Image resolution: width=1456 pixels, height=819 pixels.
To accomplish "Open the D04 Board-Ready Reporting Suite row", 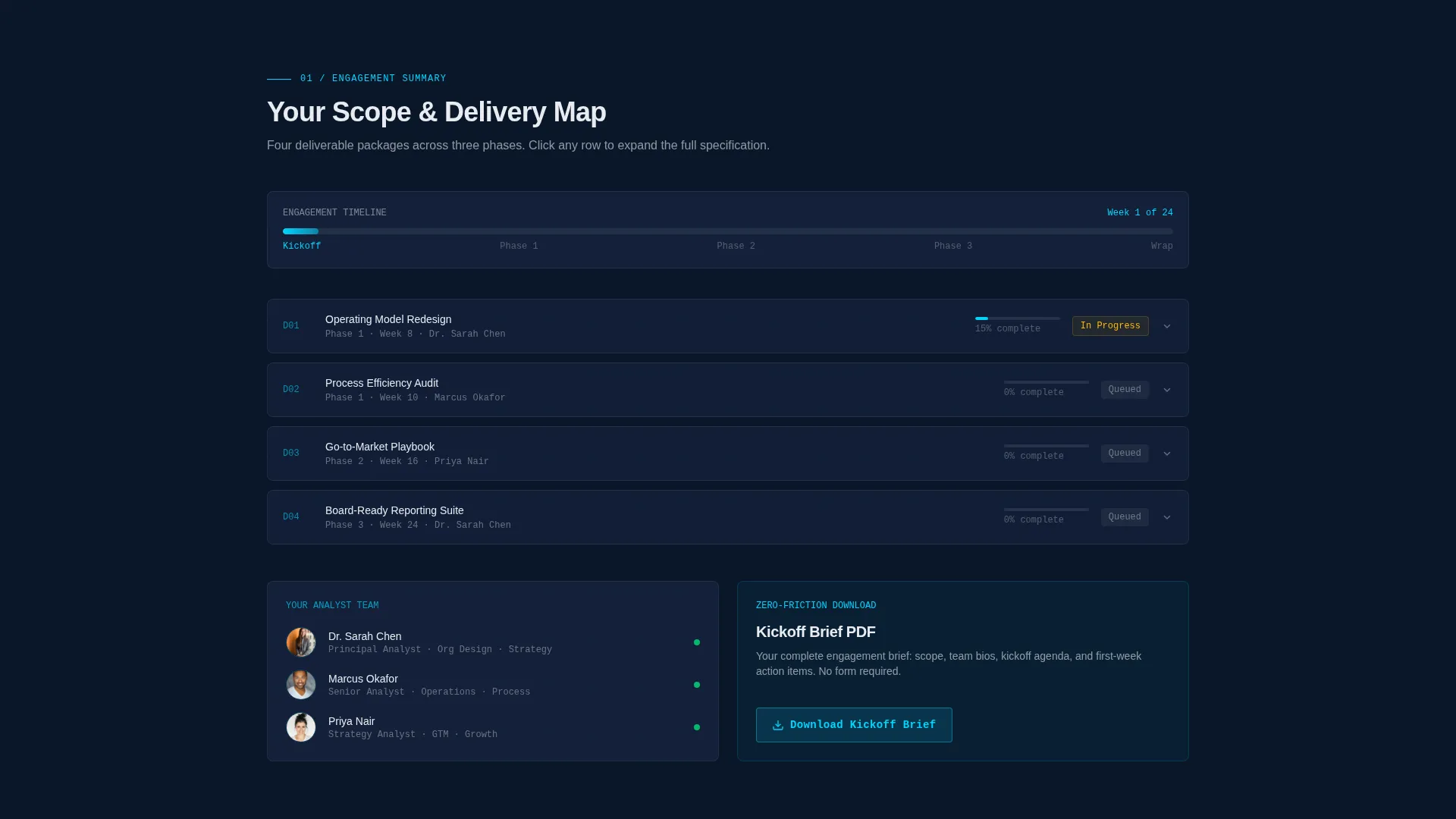I will 728,517.
